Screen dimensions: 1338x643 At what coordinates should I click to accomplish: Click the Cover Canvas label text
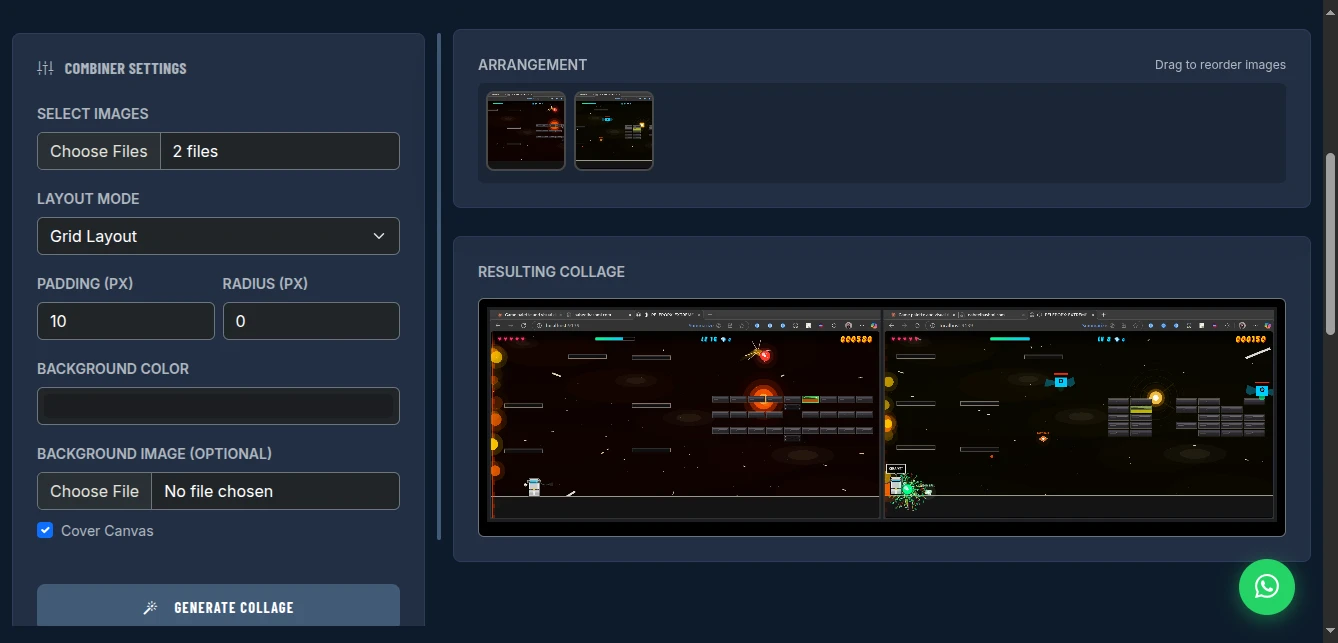107,531
